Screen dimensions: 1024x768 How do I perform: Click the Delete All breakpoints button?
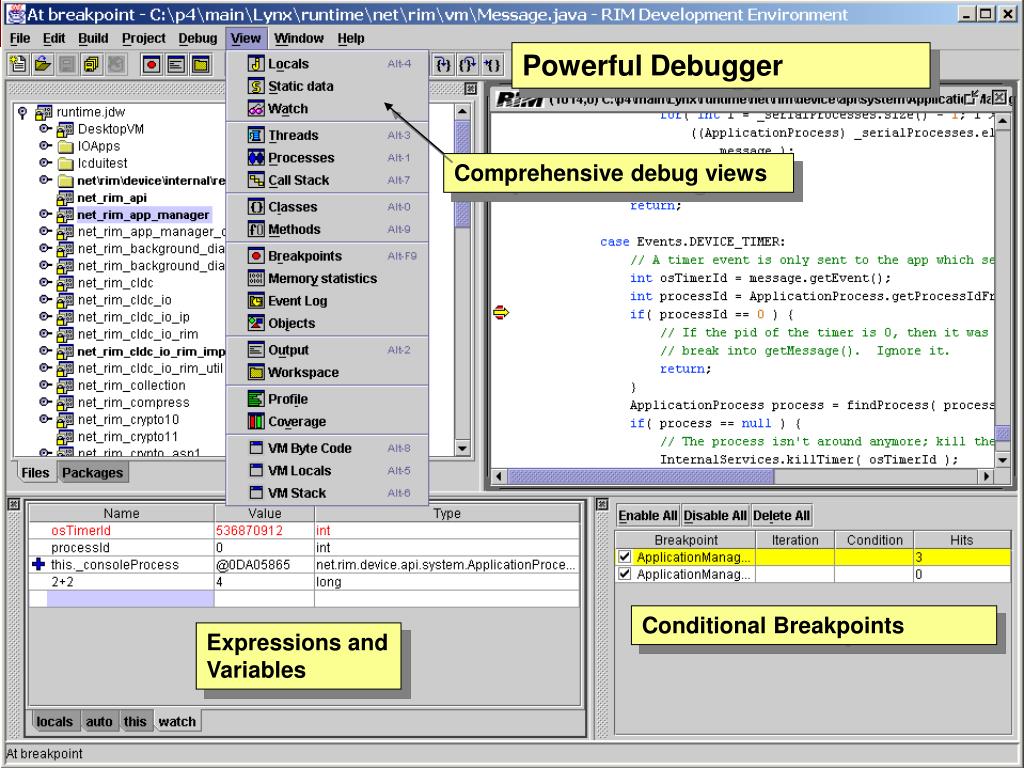pyautogui.click(x=781, y=516)
